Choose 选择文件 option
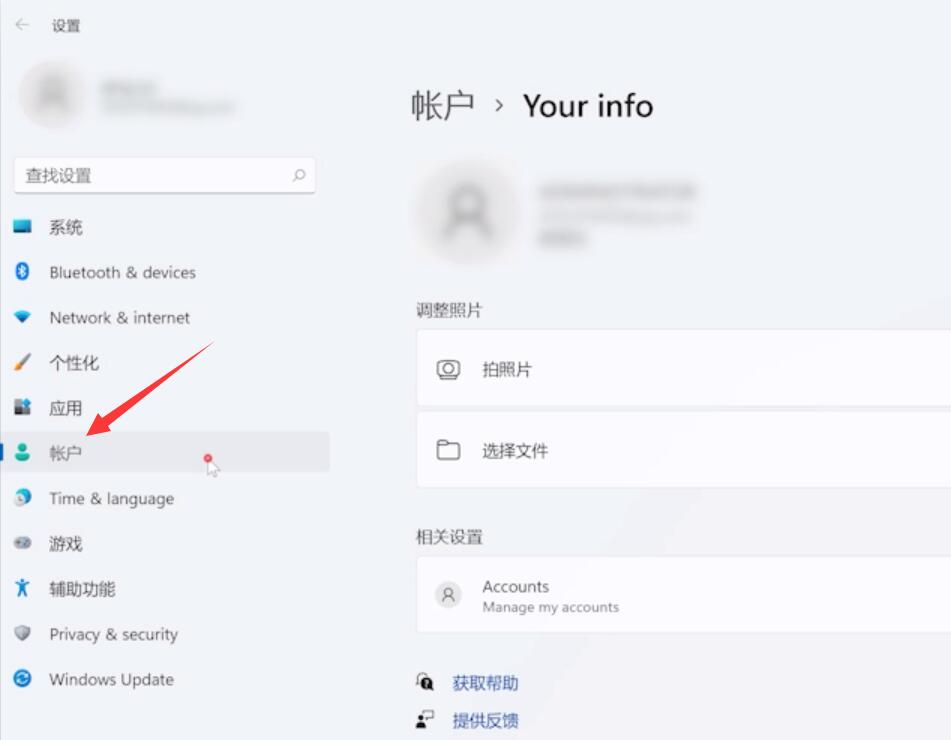The image size is (951, 740). (x=684, y=450)
